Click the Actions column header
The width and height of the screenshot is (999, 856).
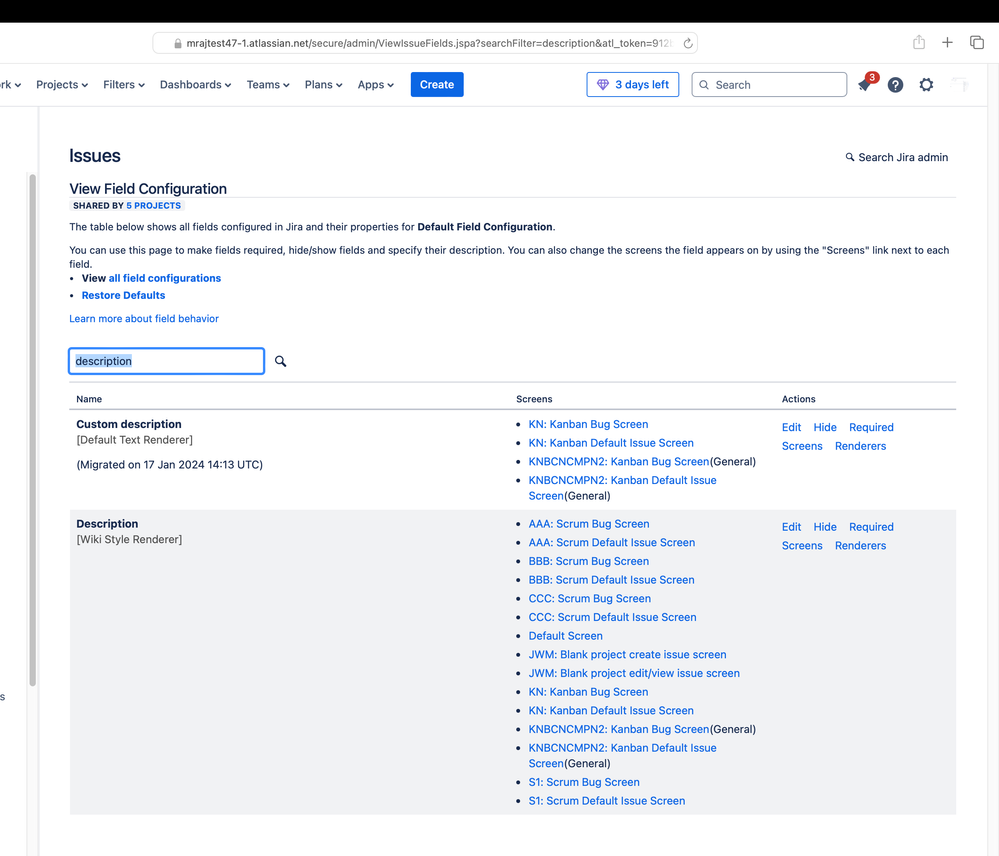[798, 399]
